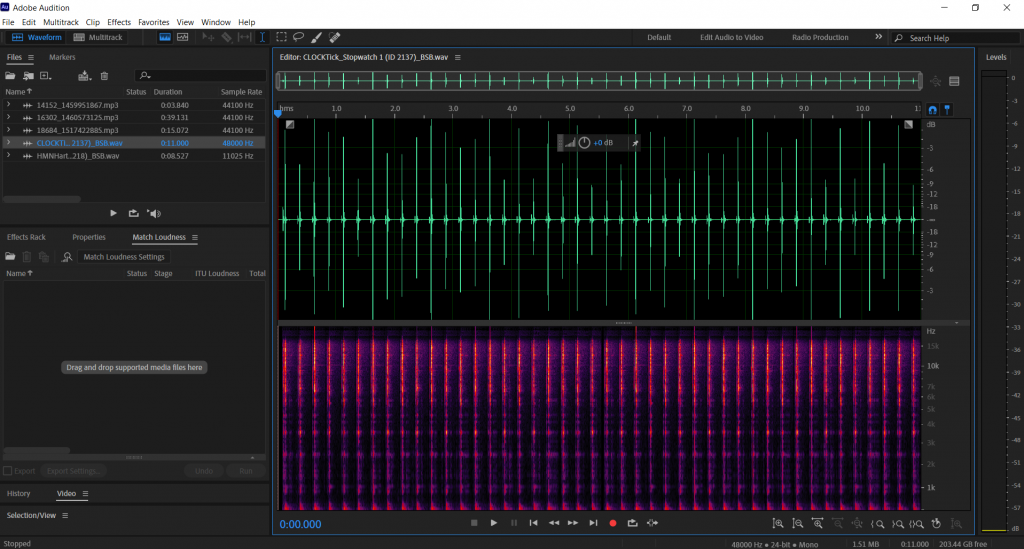
Task: Open the Effects menu
Action: pyautogui.click(x=119, y=21)
